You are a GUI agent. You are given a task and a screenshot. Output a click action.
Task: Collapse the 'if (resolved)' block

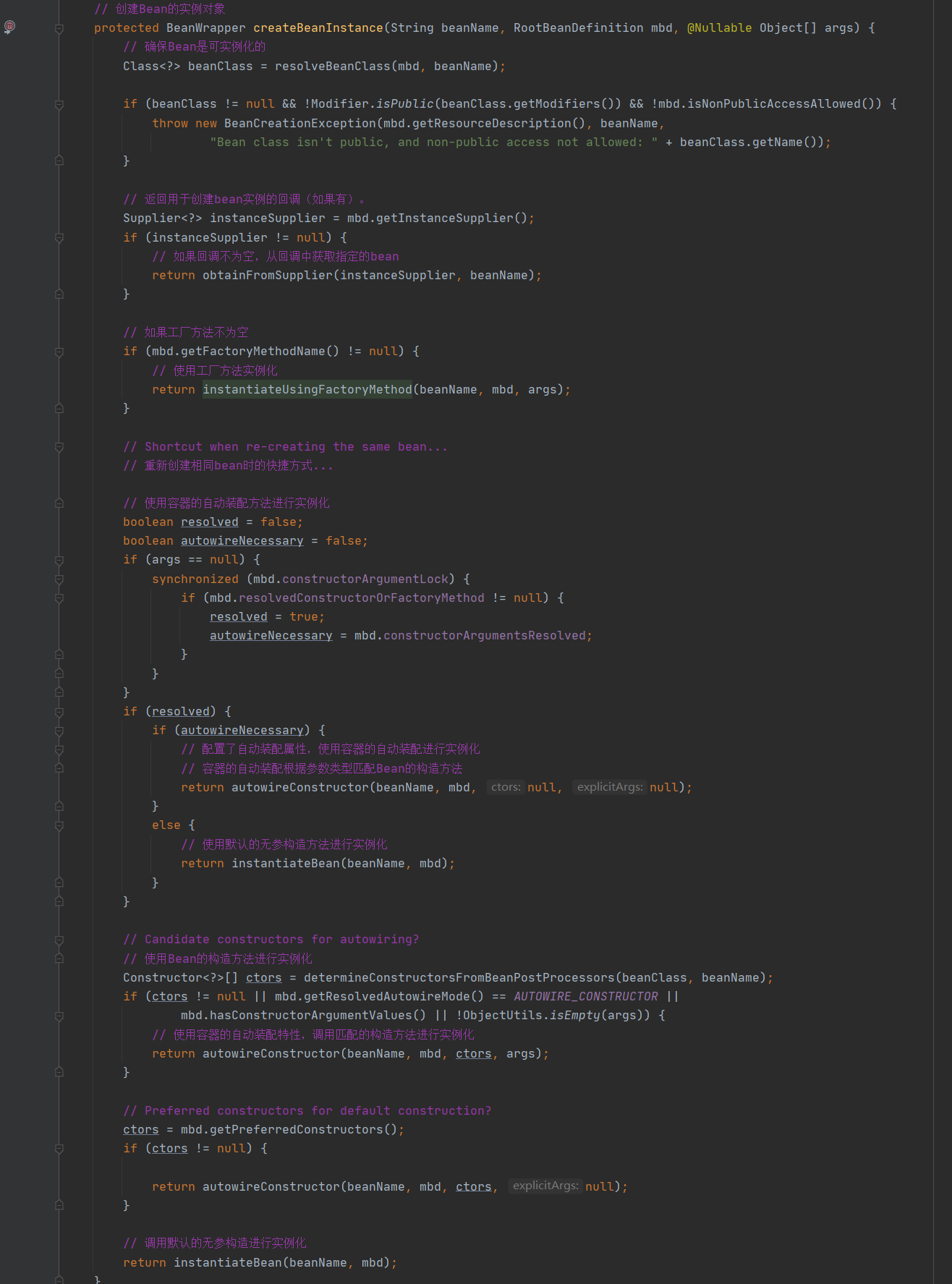[59, 713]
